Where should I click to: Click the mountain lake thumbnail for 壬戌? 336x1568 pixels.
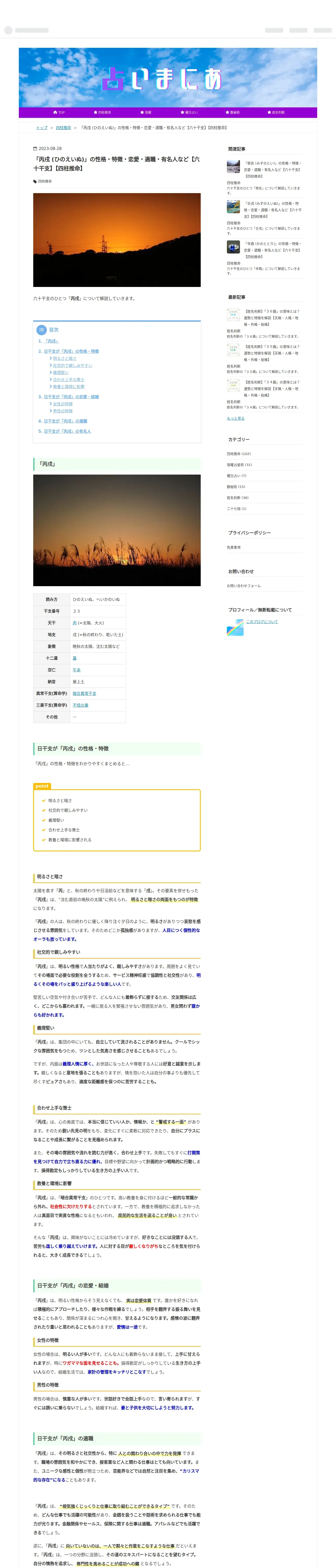coord(234,207)
